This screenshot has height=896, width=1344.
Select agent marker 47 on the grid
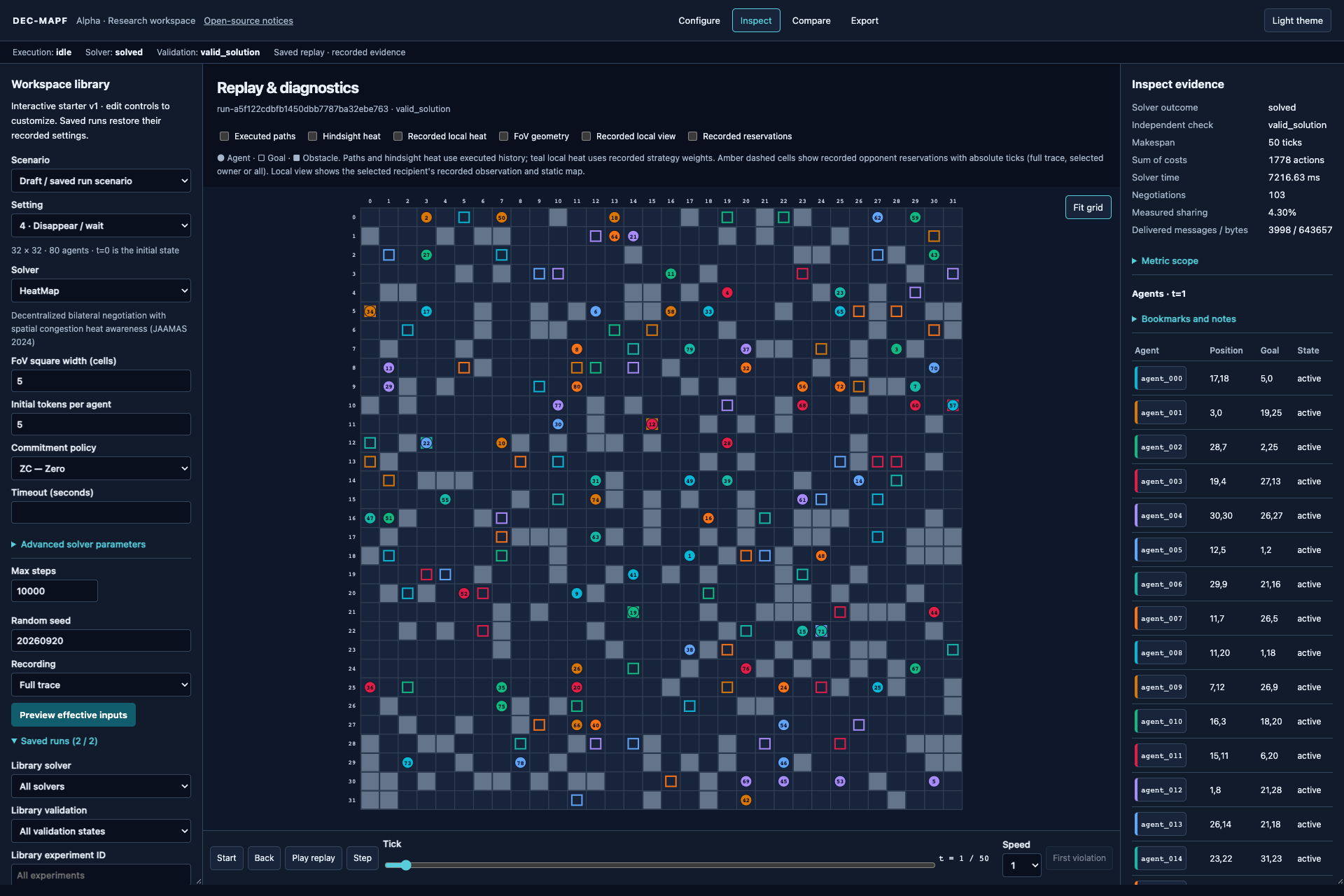pyautogui.click(x=370, y=518)
